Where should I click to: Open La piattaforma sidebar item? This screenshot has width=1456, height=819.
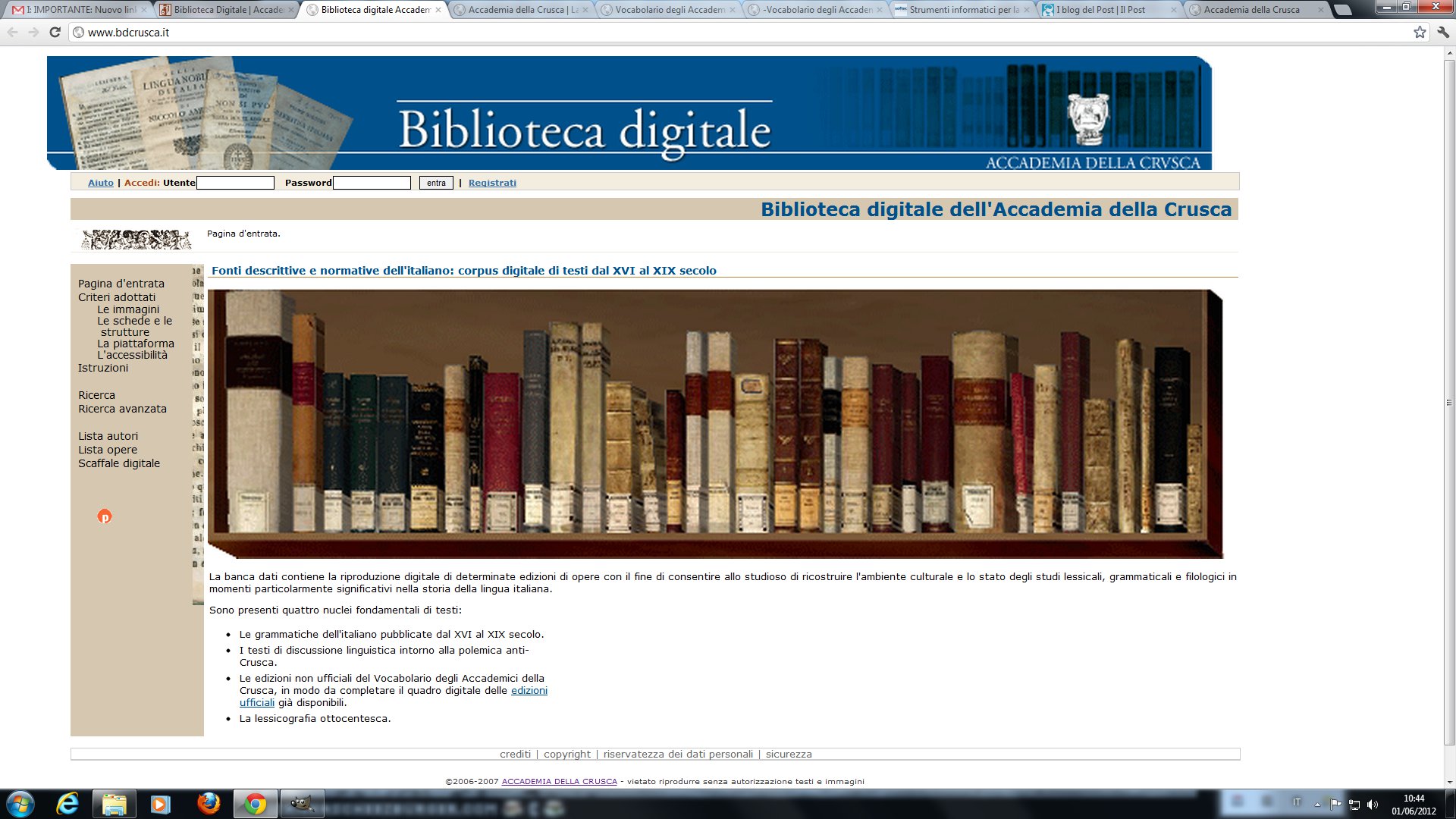pos(136,344)
